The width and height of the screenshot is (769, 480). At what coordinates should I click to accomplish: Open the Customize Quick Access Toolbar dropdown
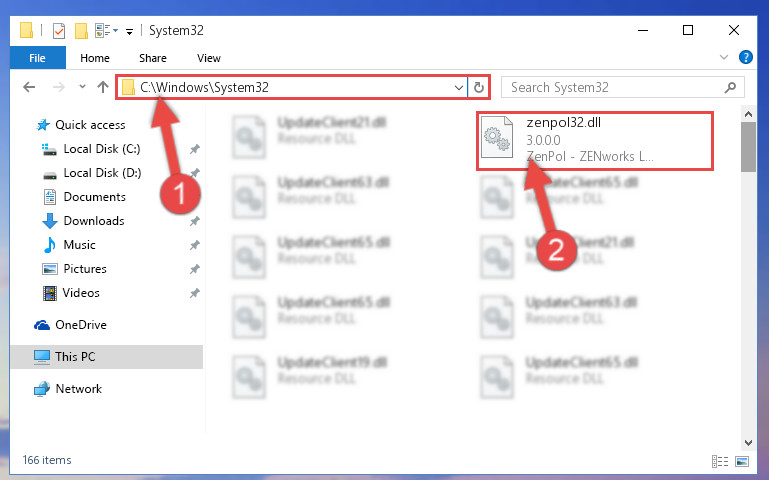(x=129, y=31)
